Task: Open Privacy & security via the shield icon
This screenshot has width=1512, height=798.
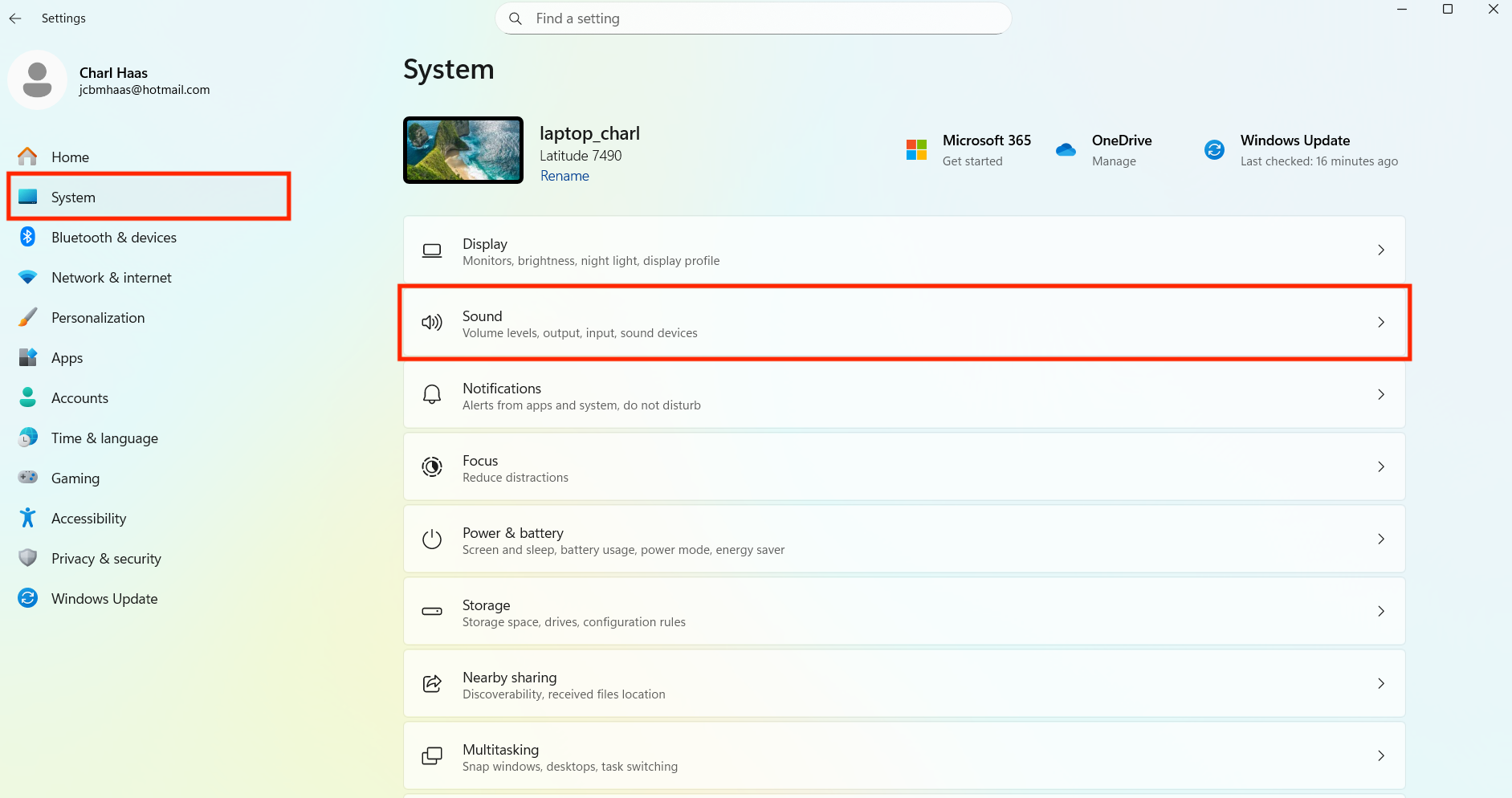Action: (x=27, y=558)
